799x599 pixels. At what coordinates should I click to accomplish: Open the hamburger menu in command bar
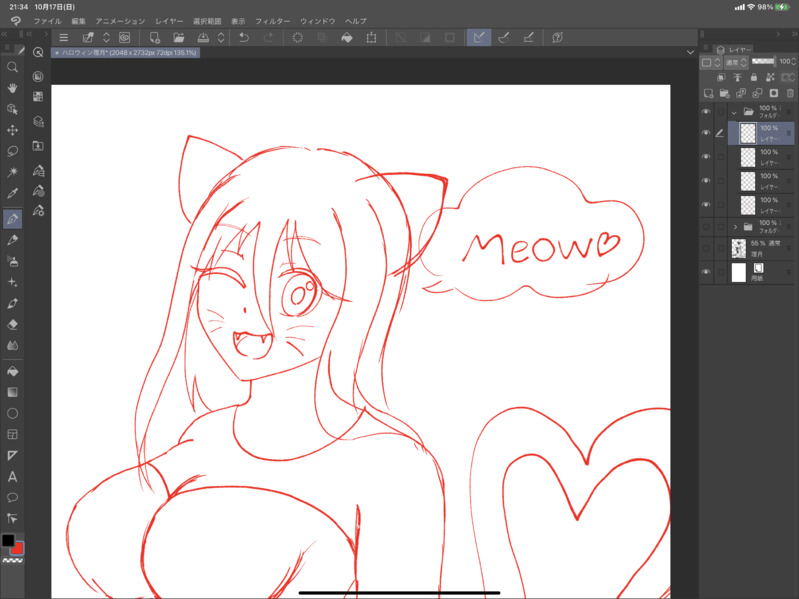(64, 37)
